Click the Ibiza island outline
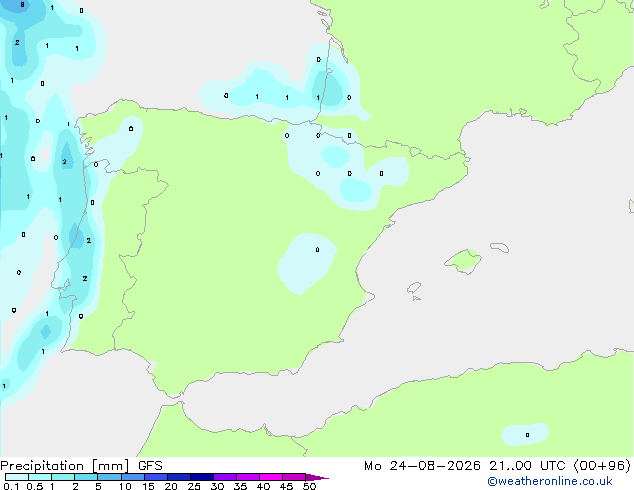 click(x=414, y=288)
